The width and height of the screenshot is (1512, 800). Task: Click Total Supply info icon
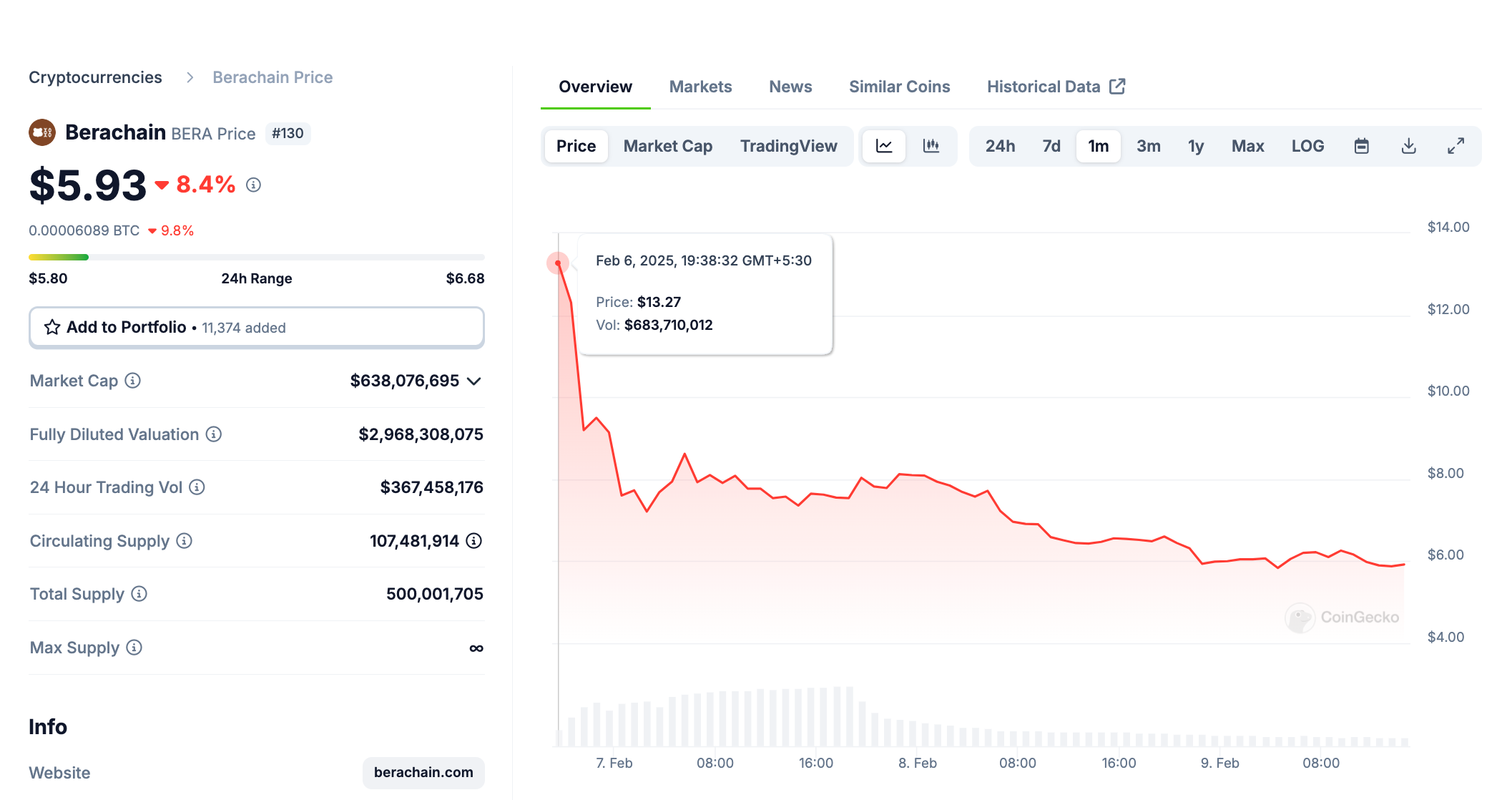[x=139, y=594]
